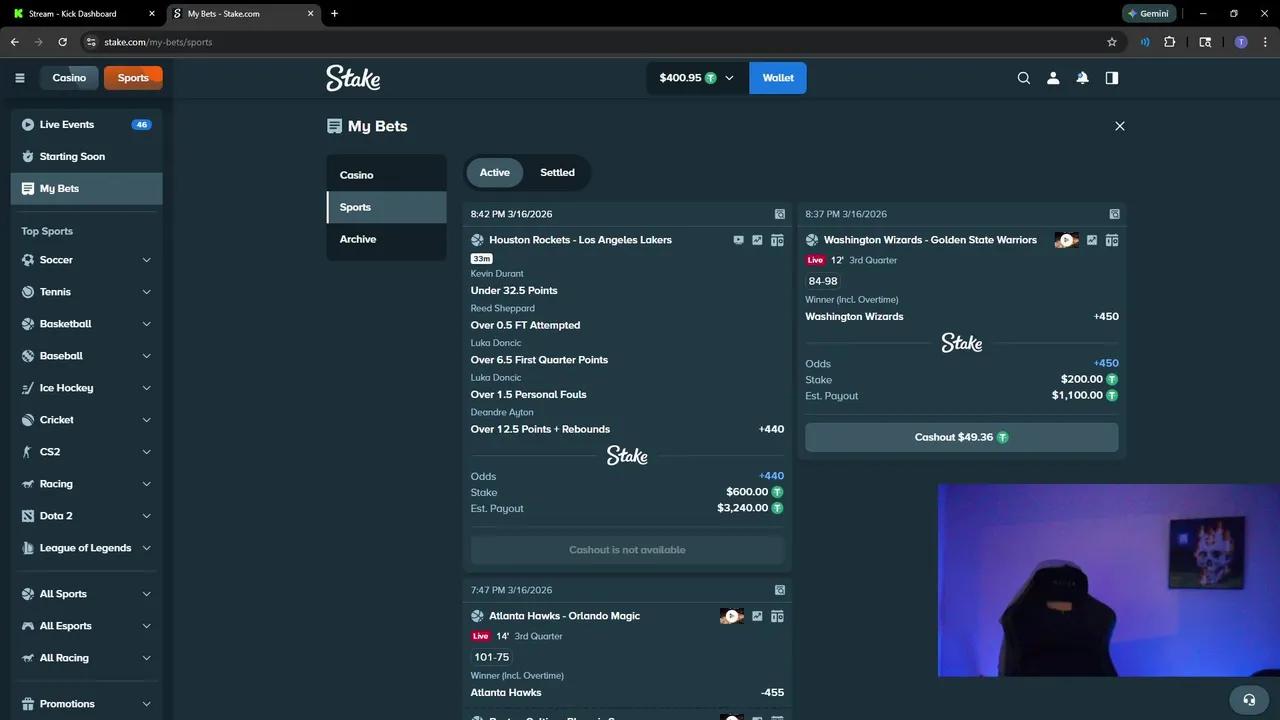Select Sports in My Bets menu
Viewport: 1280px width, 720px height.
tap(386, 207)
